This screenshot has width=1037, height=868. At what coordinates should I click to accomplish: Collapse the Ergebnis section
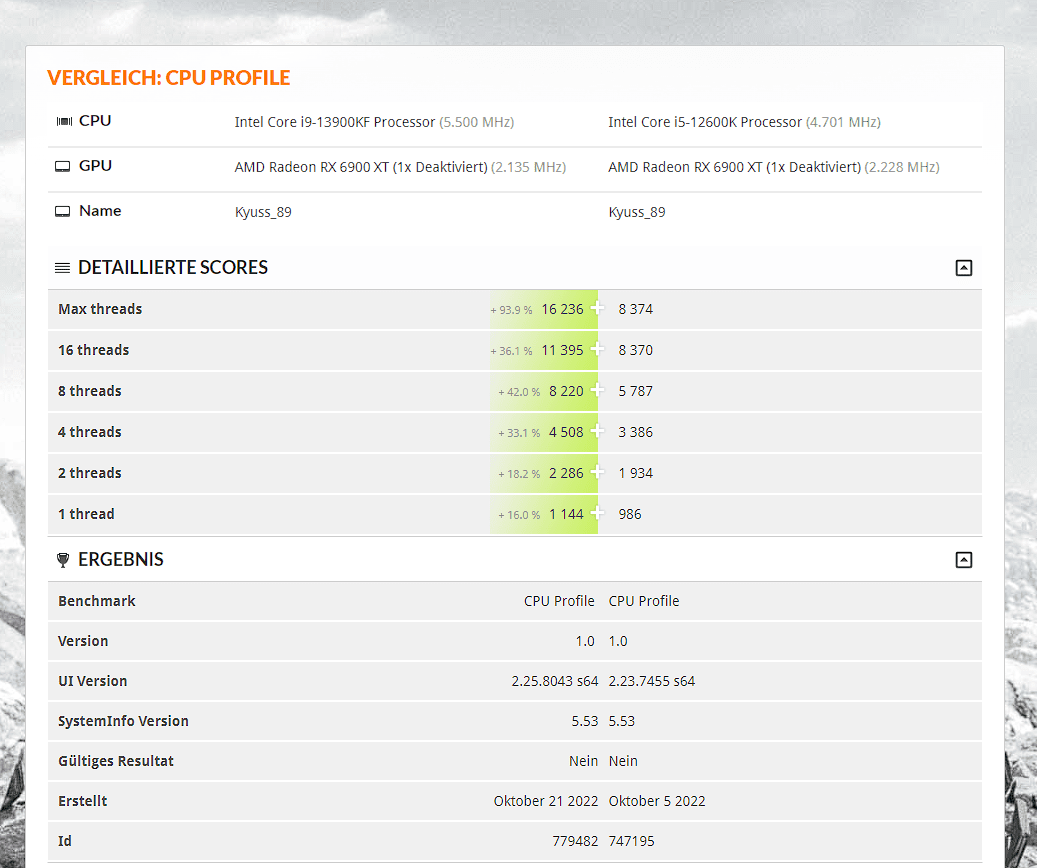point(964,560)
